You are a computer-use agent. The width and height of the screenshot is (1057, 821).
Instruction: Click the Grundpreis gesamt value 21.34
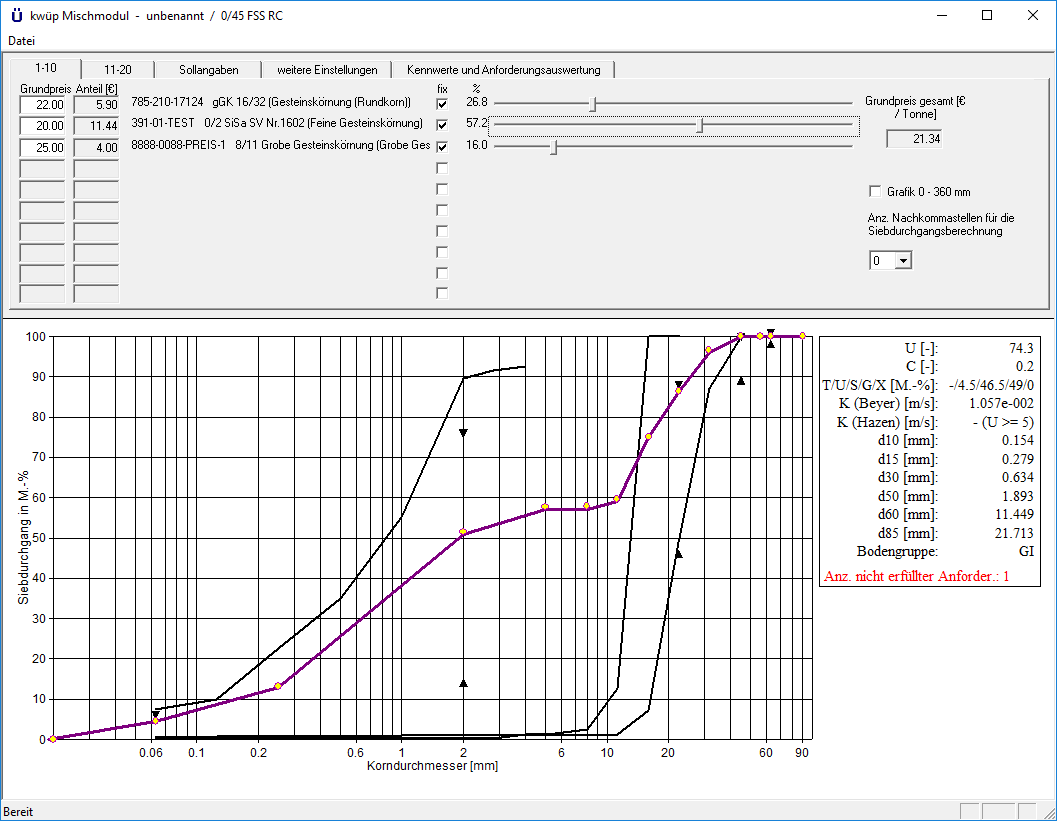coord(914,138)
